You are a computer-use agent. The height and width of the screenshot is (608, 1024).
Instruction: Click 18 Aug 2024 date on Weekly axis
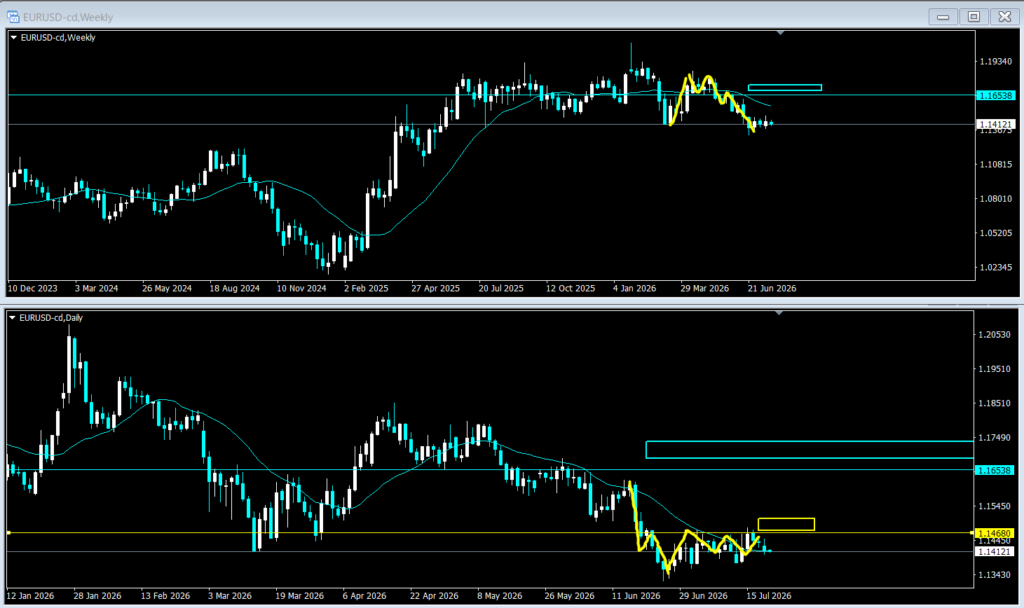[x=234, y=288]
